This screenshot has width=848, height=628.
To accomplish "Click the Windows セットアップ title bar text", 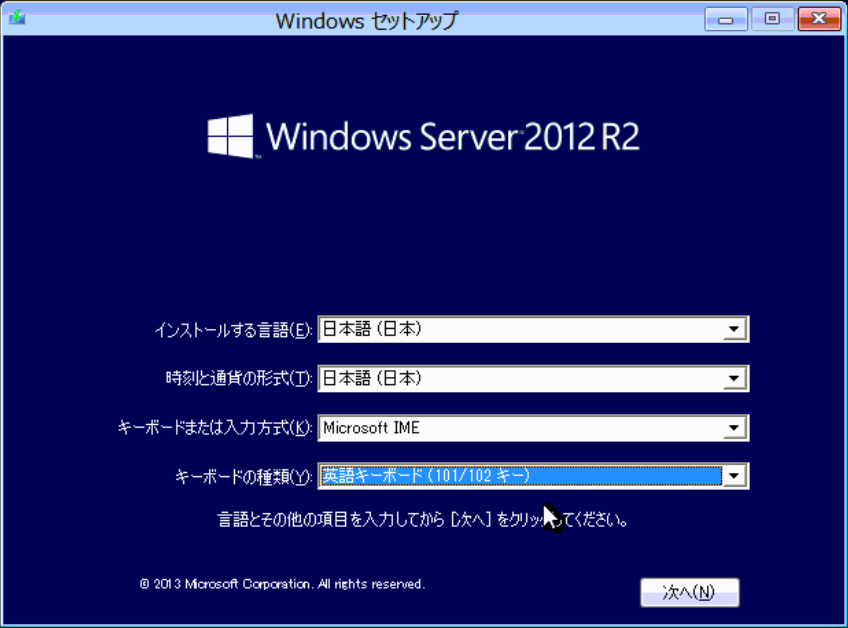I will [x=367, y=21].
